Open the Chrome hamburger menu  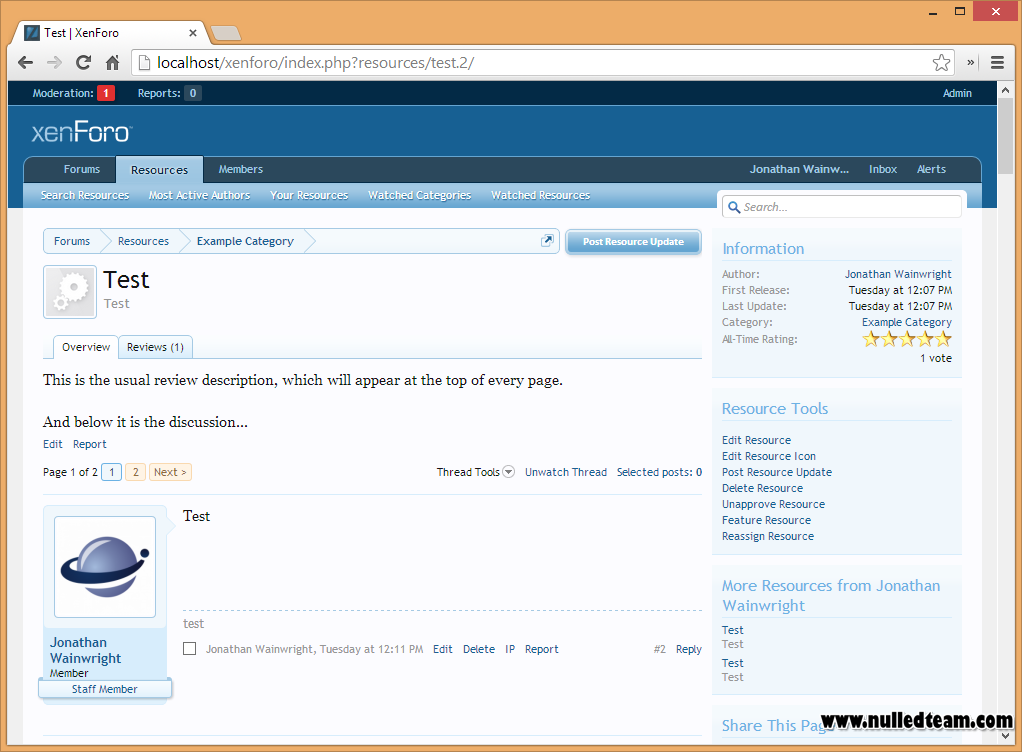pyautogui.click(x=997, y=63)
